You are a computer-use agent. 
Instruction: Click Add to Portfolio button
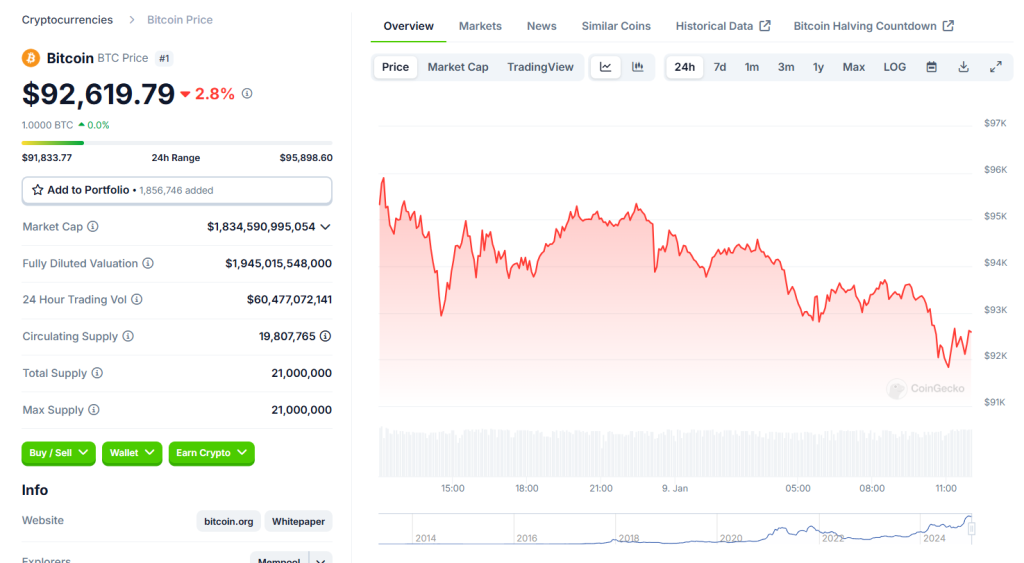[x=177, y=190]
